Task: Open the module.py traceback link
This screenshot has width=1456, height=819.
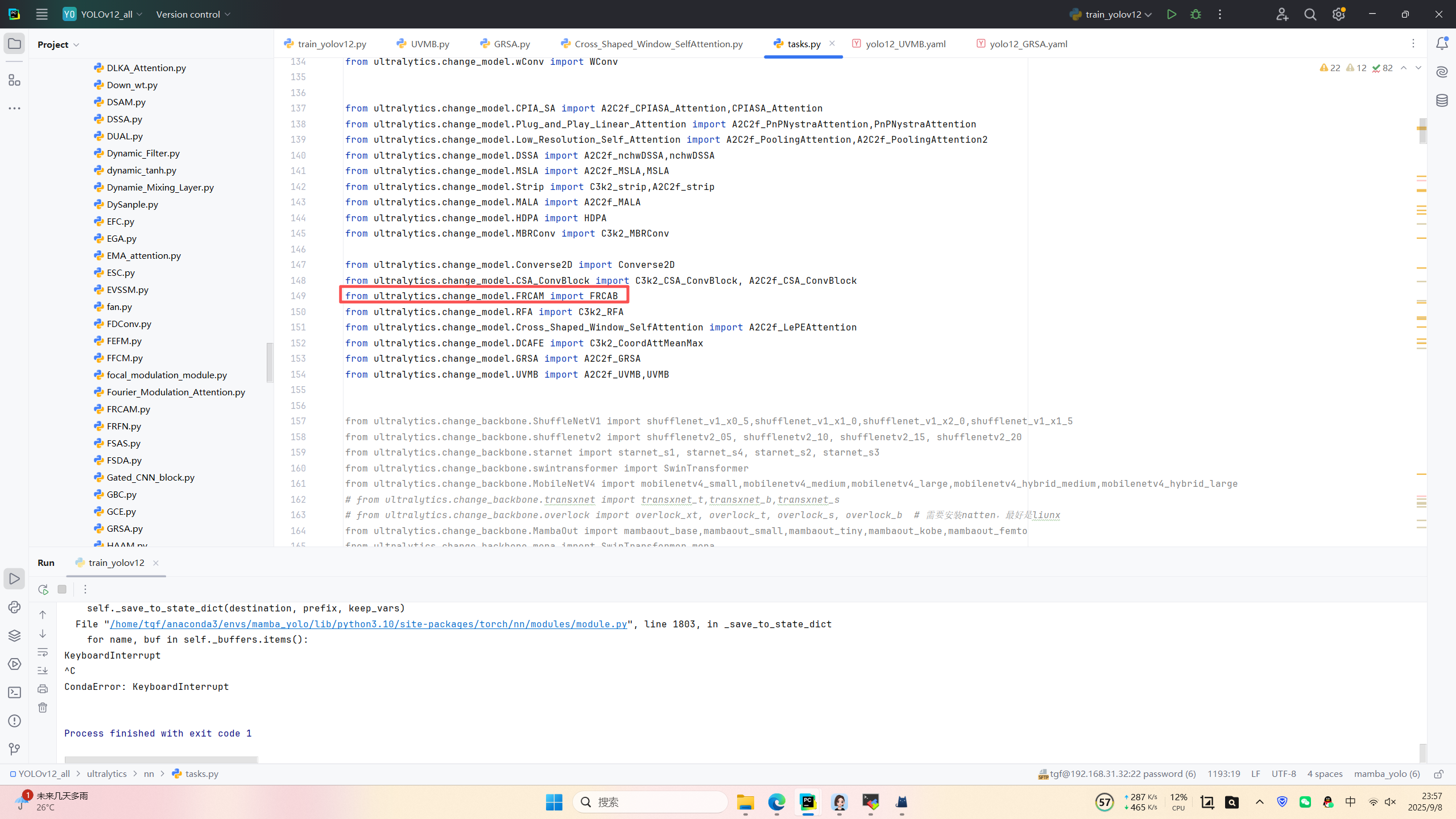Action: 368,624
